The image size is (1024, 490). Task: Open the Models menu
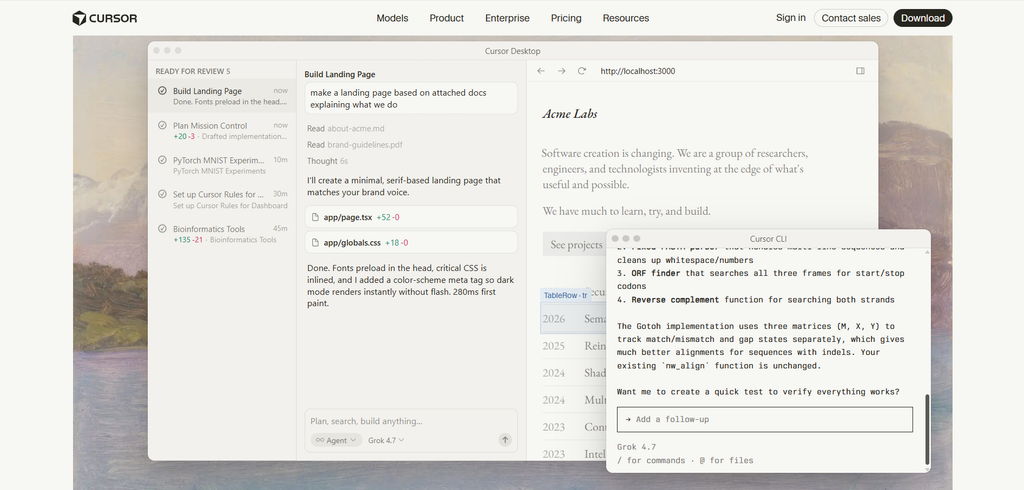392,18
